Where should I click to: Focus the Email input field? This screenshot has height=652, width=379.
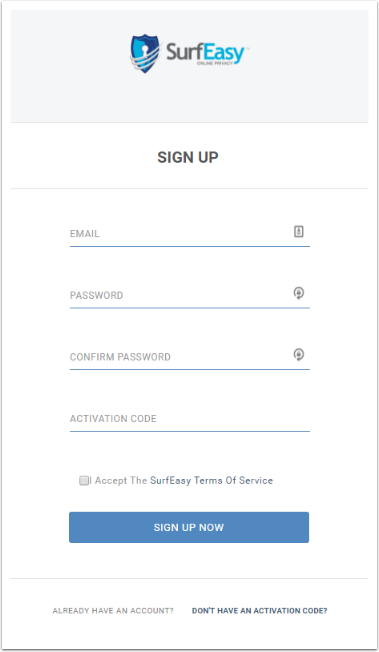tap(190, 234)
